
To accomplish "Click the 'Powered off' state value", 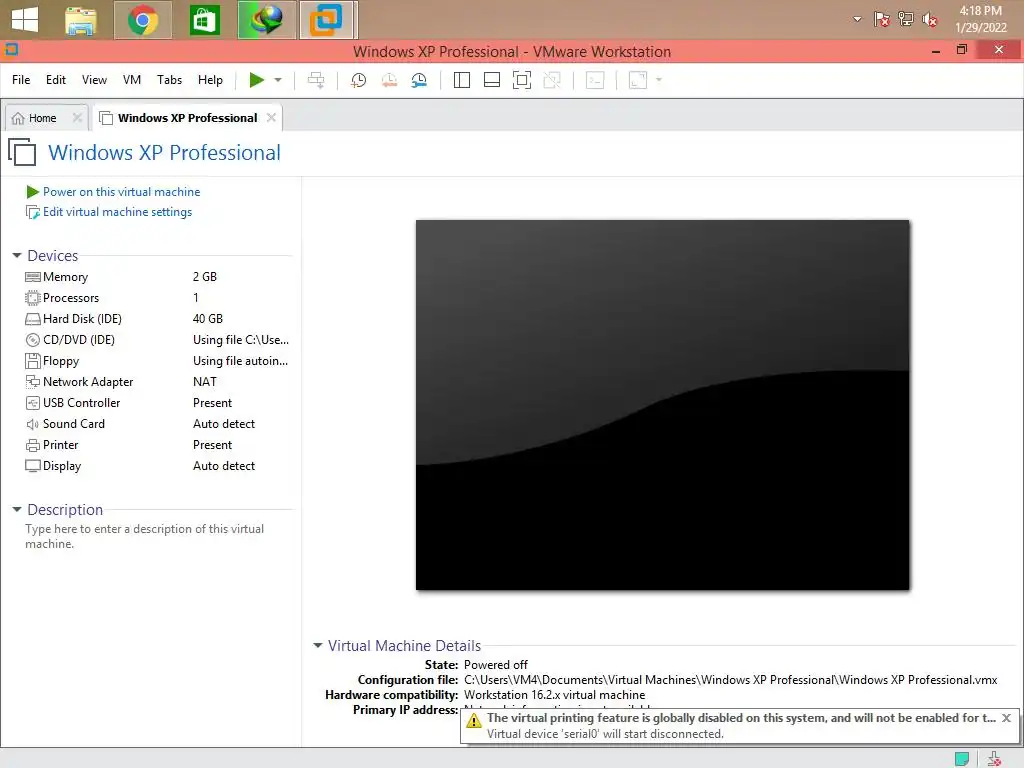I will point(496,665).
